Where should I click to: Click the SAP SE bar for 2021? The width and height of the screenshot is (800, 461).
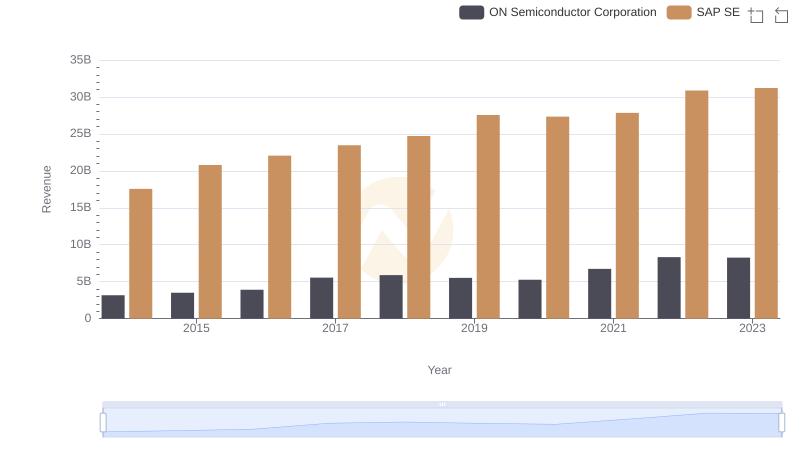(628, 216)
